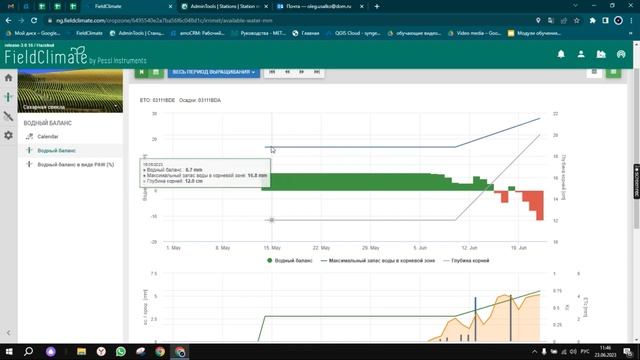Click the green chart view button top right
The width and height of the screenshot is (640, 360).
click(x=613, y=72)
